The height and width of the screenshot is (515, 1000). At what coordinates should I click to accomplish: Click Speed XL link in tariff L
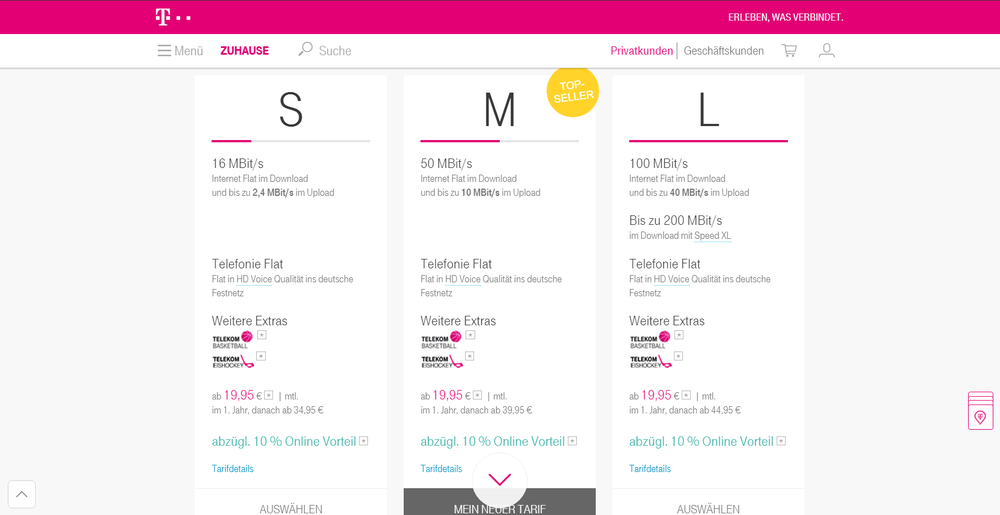tap(712, 236)
